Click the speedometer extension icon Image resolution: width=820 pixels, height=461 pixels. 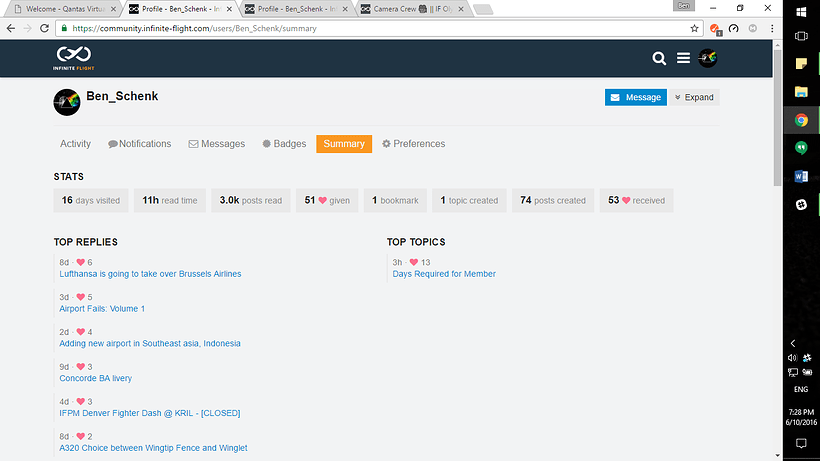pos(734,28)
